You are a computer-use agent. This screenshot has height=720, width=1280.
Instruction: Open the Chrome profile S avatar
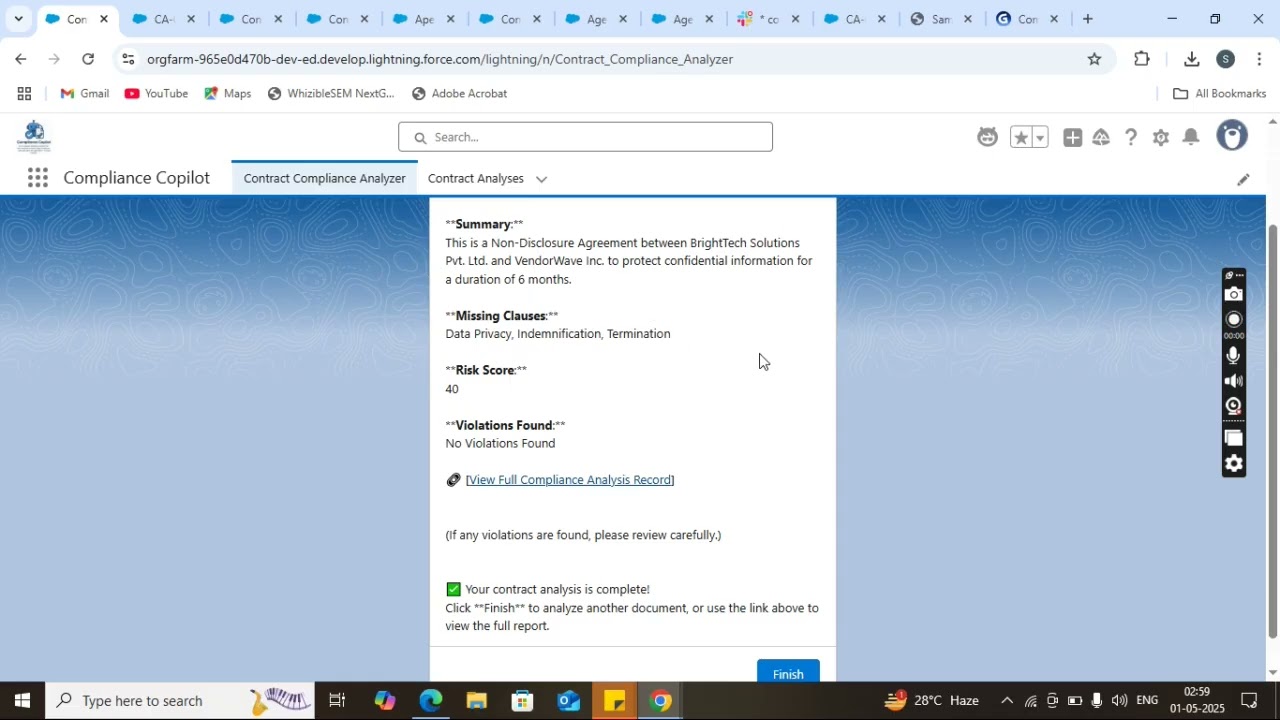click(1225, 59)
